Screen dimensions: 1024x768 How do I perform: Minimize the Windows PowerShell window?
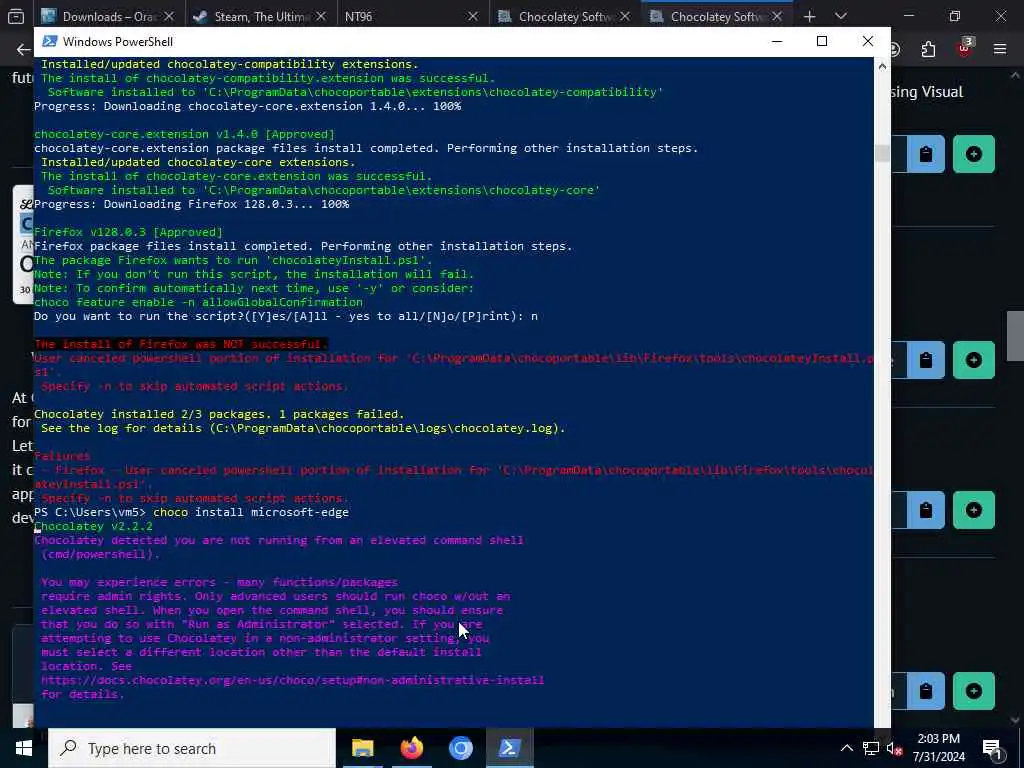pos(776,41)
